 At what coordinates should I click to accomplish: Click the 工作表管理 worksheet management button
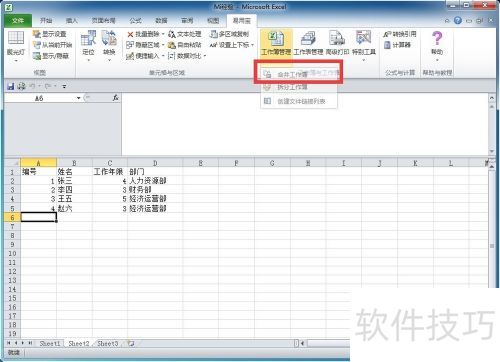tap(308, 43)
